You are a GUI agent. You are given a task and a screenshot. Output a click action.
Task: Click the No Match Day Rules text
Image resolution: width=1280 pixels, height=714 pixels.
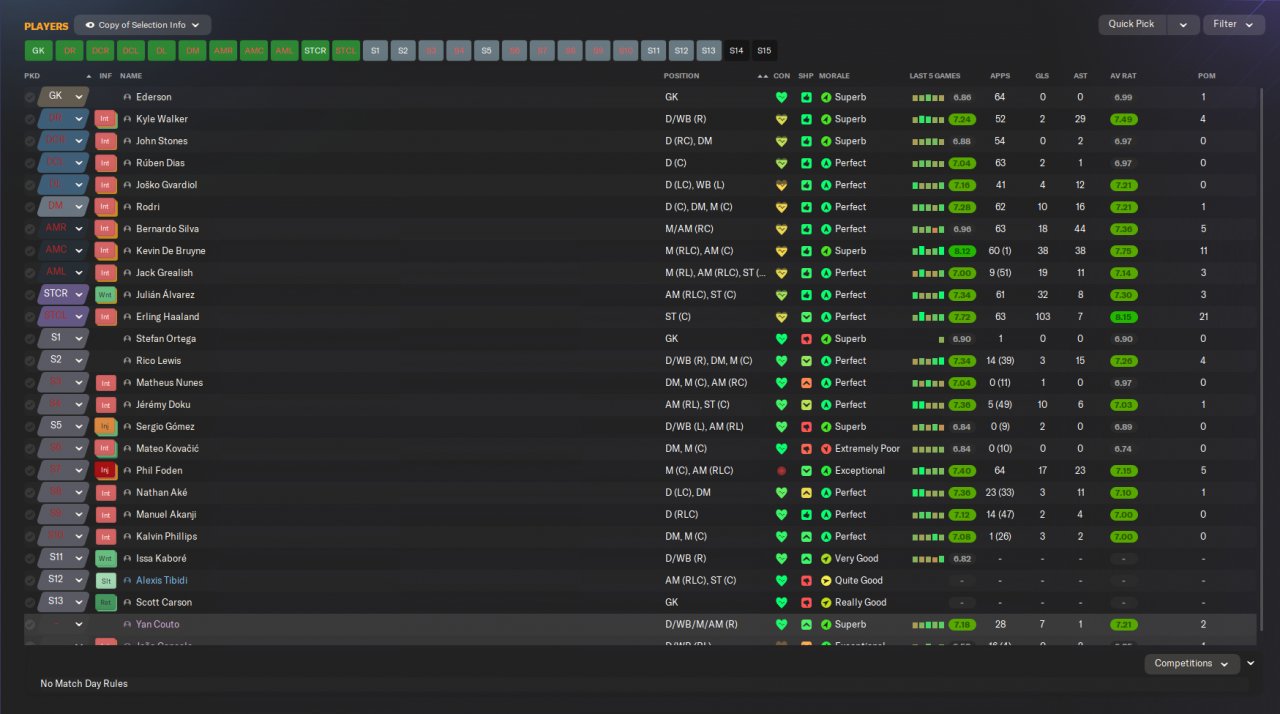click(84, 684)
